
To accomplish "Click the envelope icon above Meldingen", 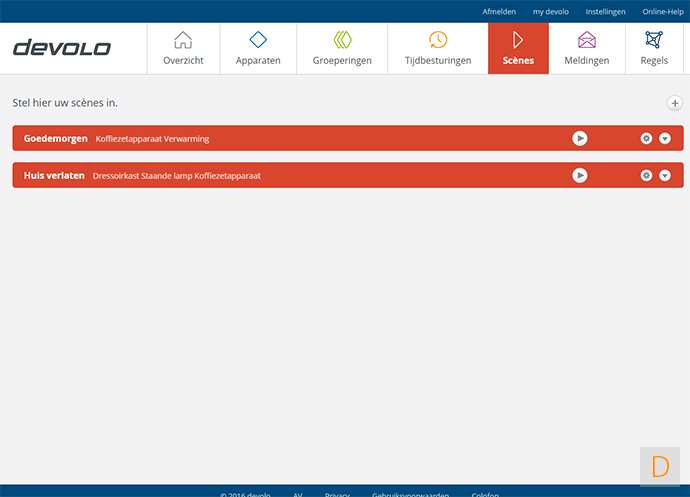I will click(x=587, y=40).
